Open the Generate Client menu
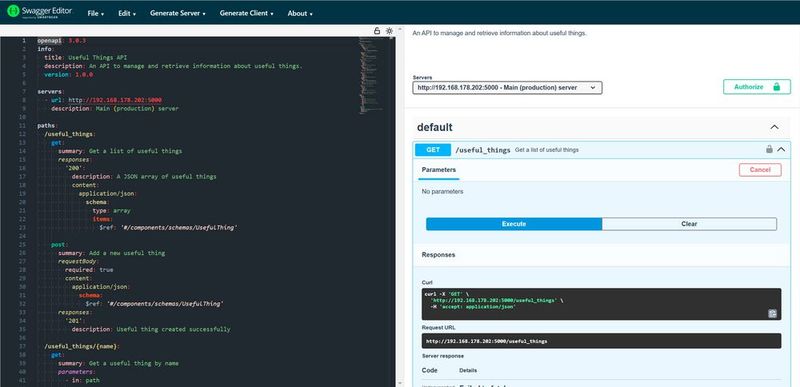The image size is (800, 387). click(246, 13)
